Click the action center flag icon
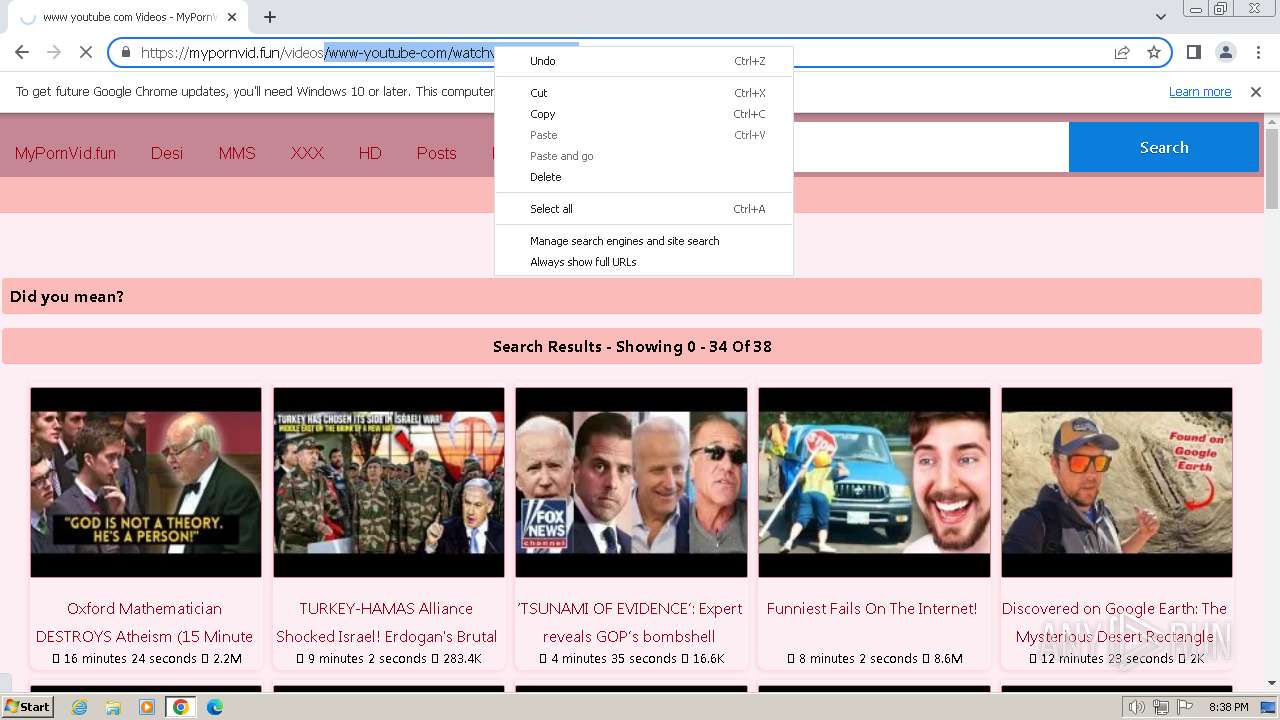The image size is (1280, 720). pos(1185,707)
